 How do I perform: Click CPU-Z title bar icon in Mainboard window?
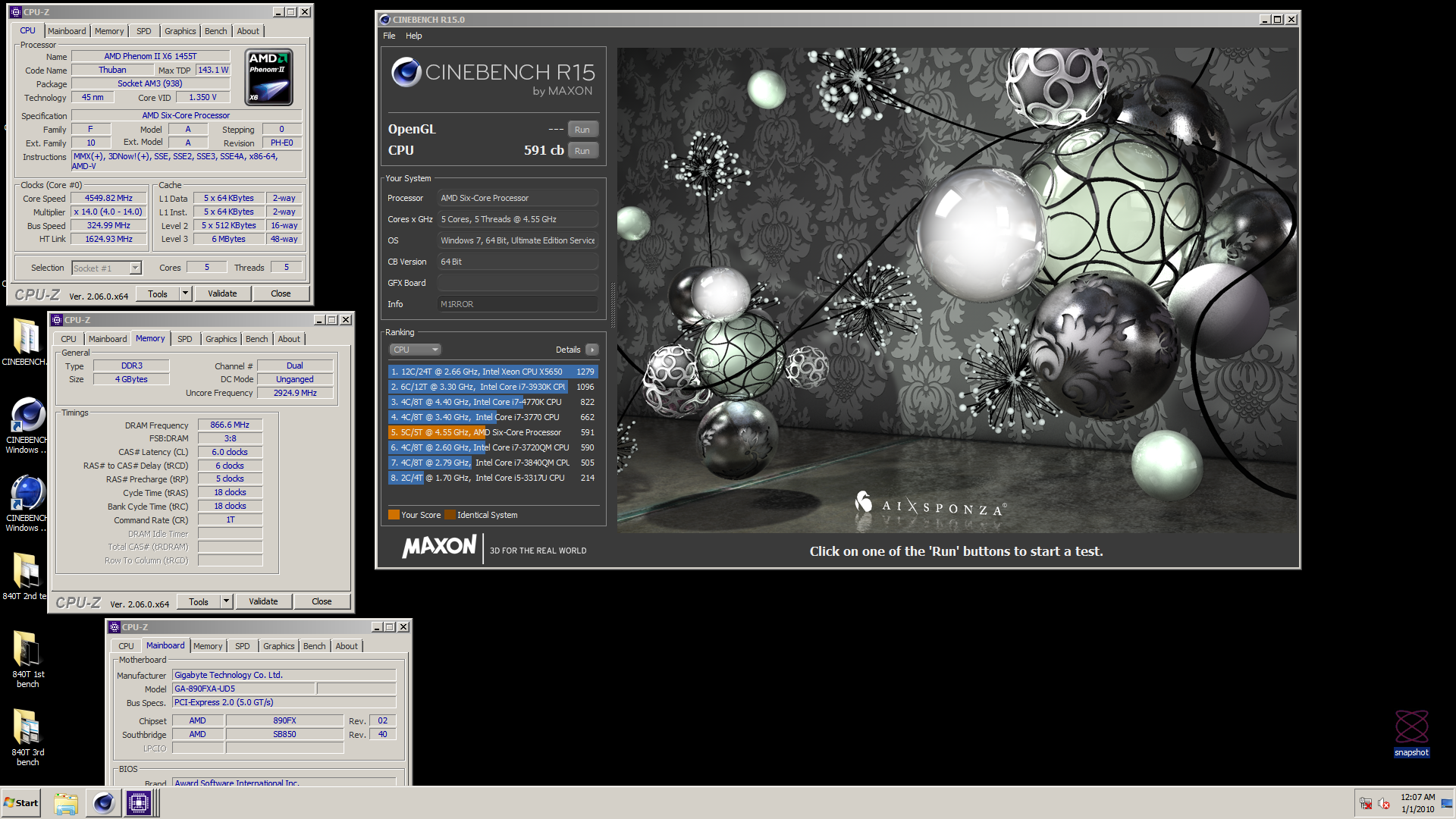(114, 627)
